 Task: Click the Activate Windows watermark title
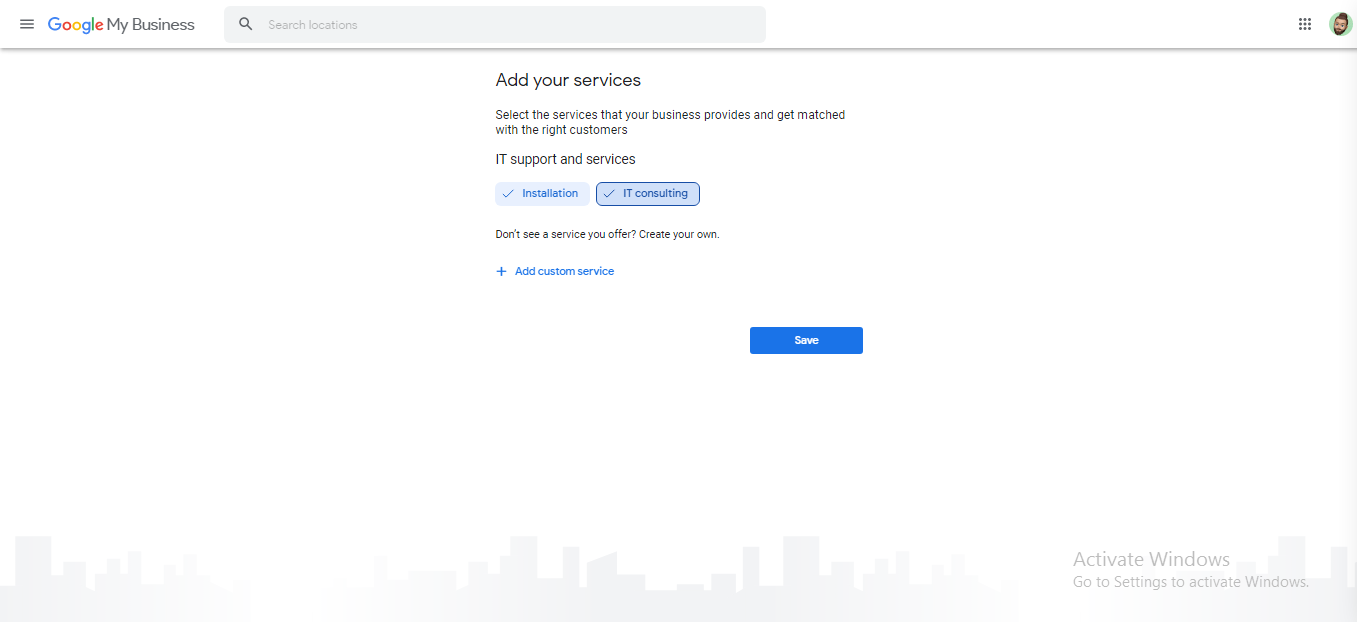coord(1151,559)
